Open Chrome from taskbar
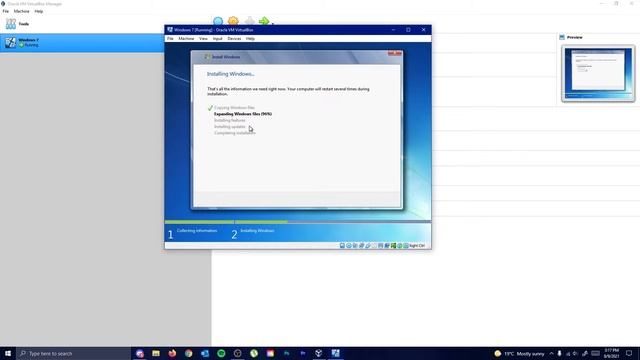This screenshot has height=360, width=640. click(x=189, y=353)
